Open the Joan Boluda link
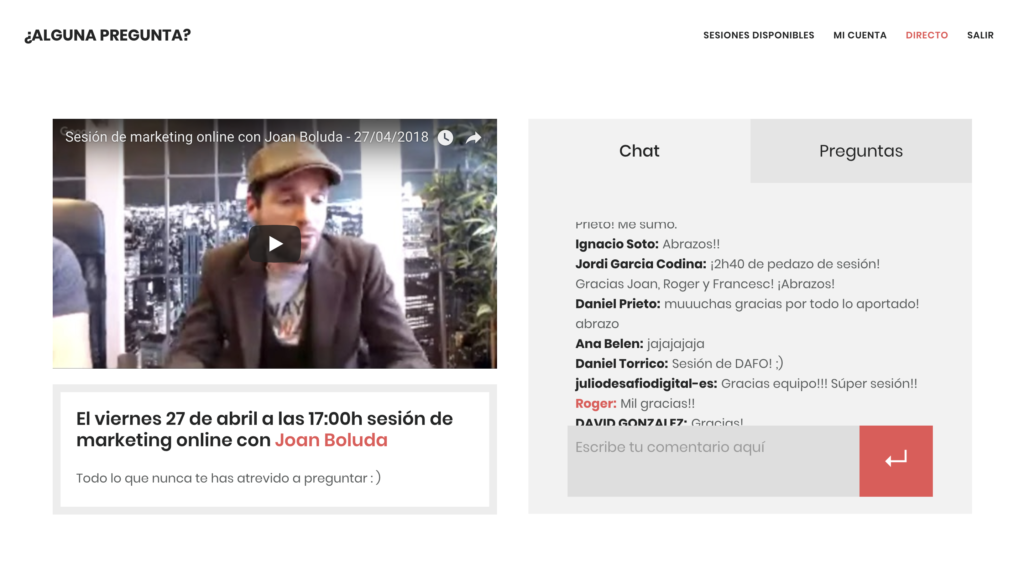Viewport: 1024px width, 585px height. pyautogui.click(x=331, y=440)
